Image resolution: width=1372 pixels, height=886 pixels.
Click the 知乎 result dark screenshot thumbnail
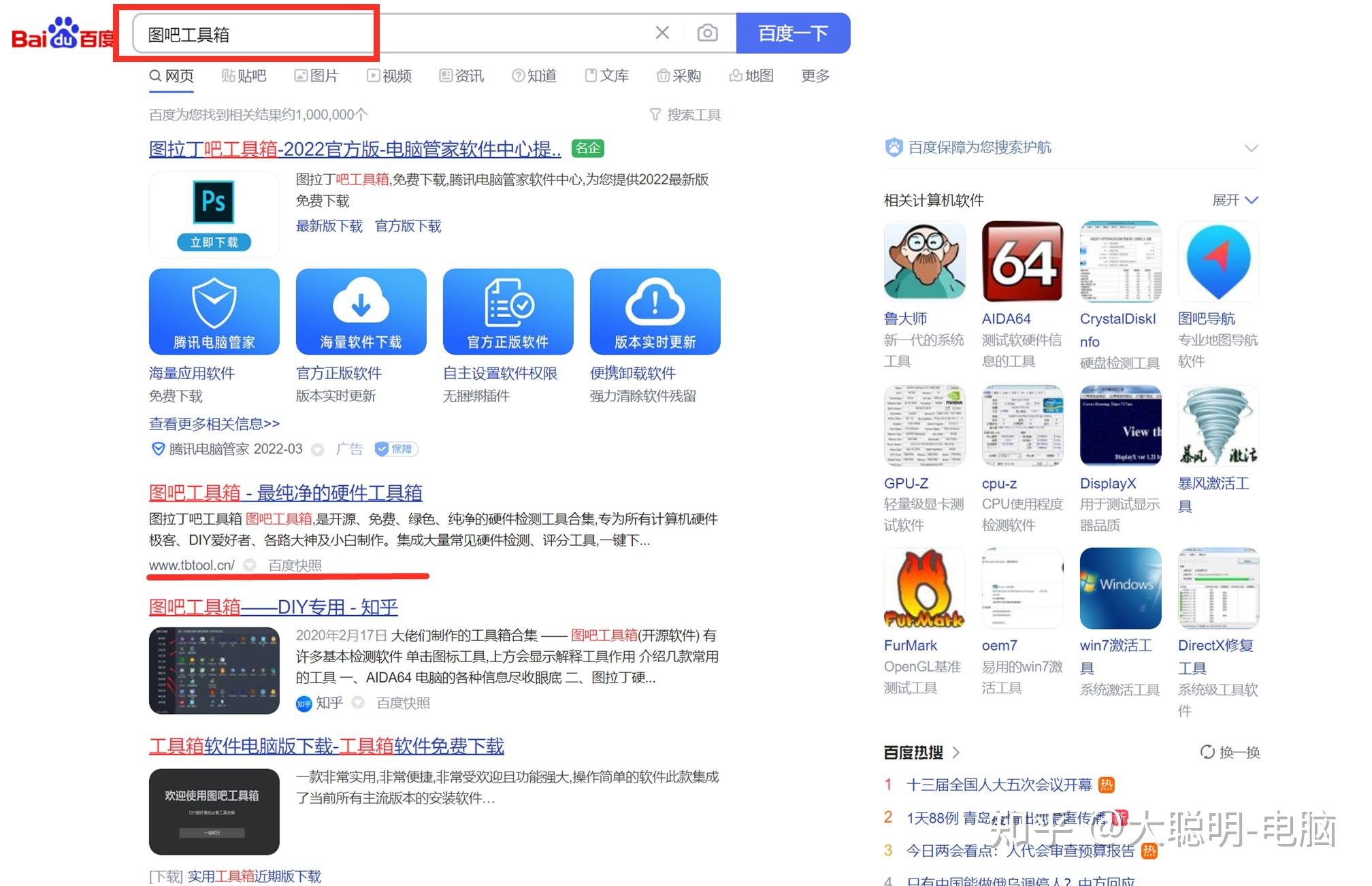click(x=214, y=670)
